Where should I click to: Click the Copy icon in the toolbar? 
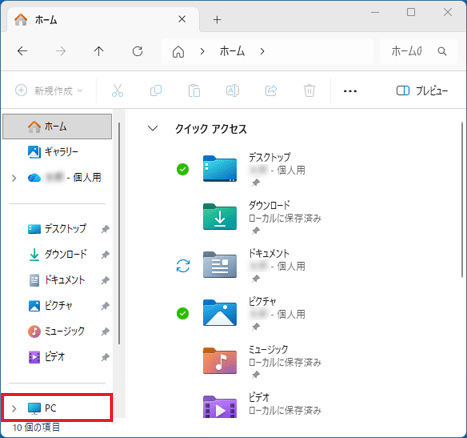156,90
